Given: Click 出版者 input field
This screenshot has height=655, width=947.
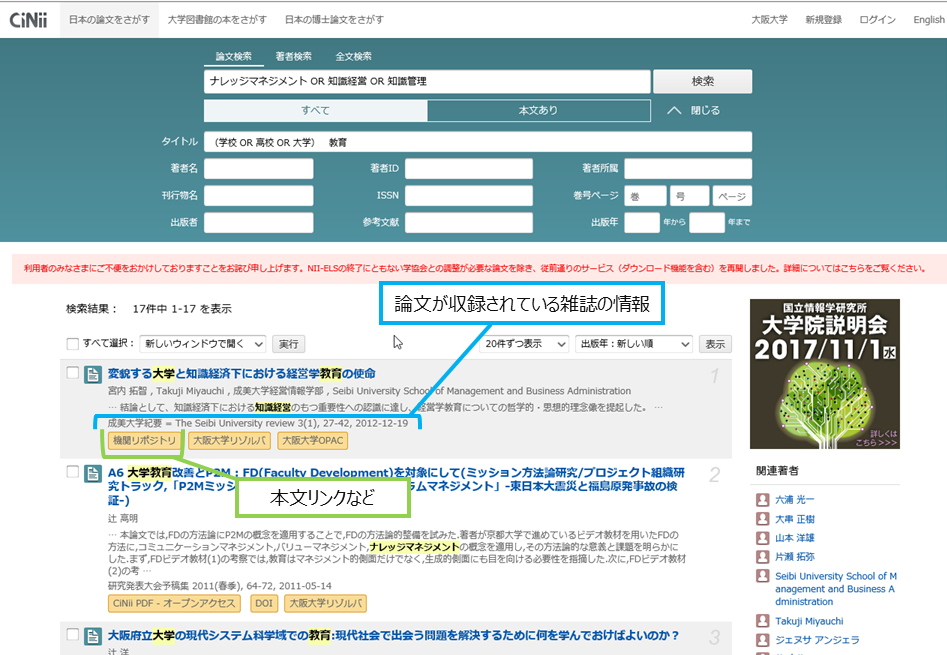Looking at the screenshot, I should (x=258, y=222).
